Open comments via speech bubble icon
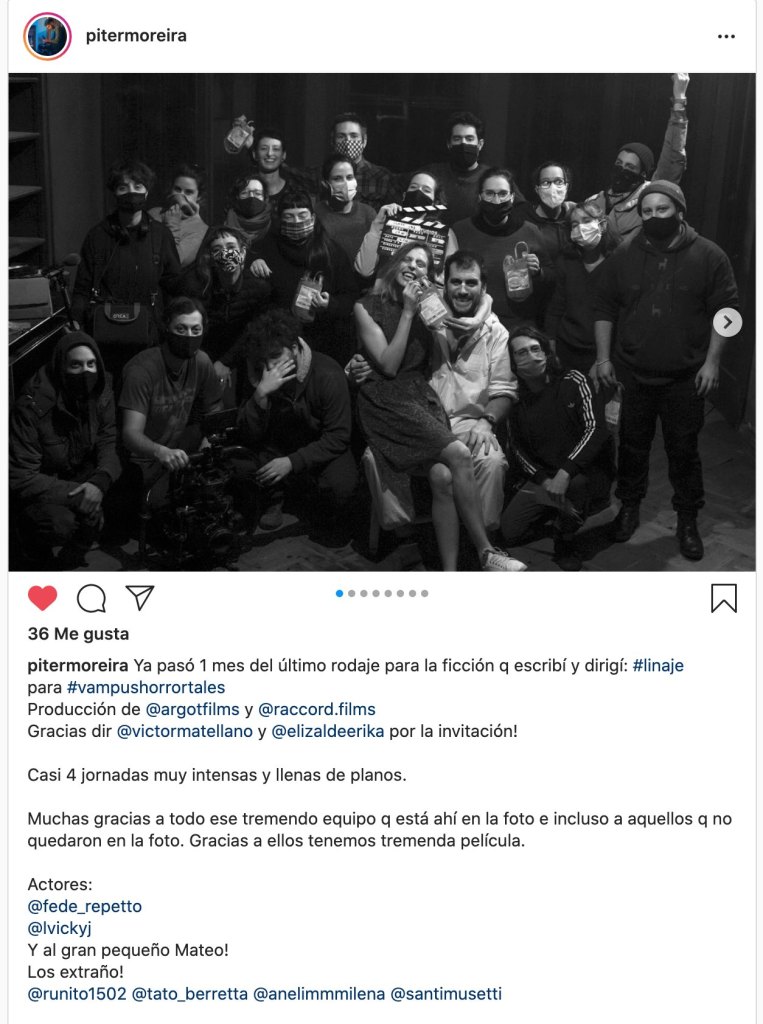763x1024 pixels. coord(91,598)
